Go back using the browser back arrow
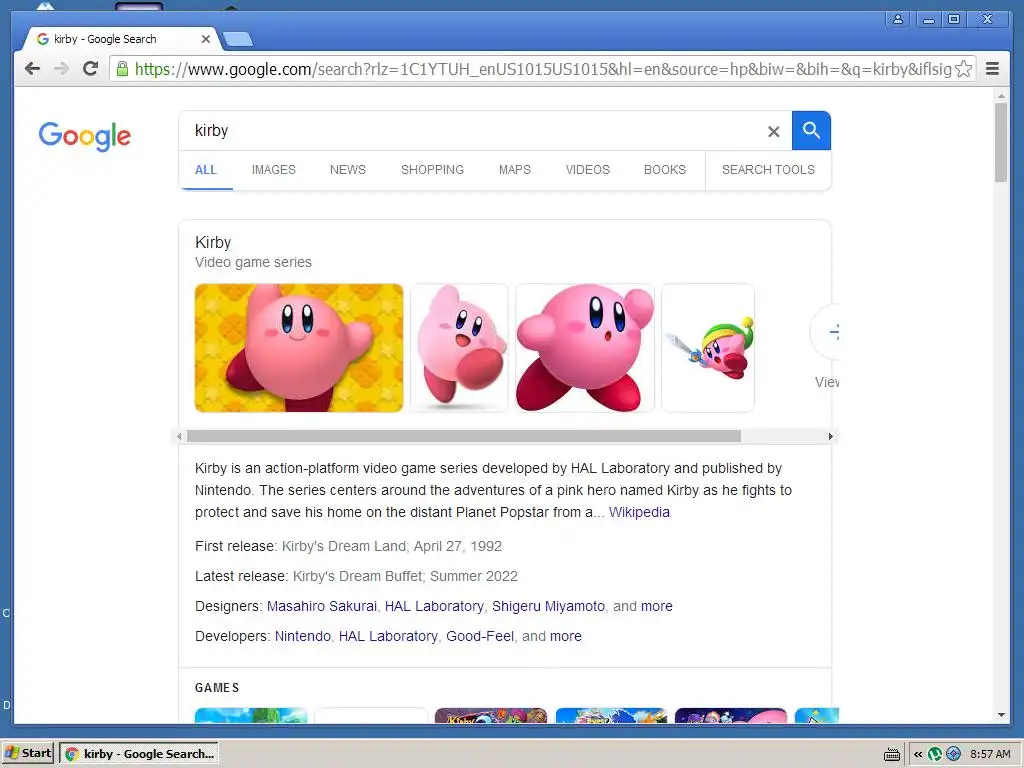The image size is (1024, 768). tap(32, 69)
